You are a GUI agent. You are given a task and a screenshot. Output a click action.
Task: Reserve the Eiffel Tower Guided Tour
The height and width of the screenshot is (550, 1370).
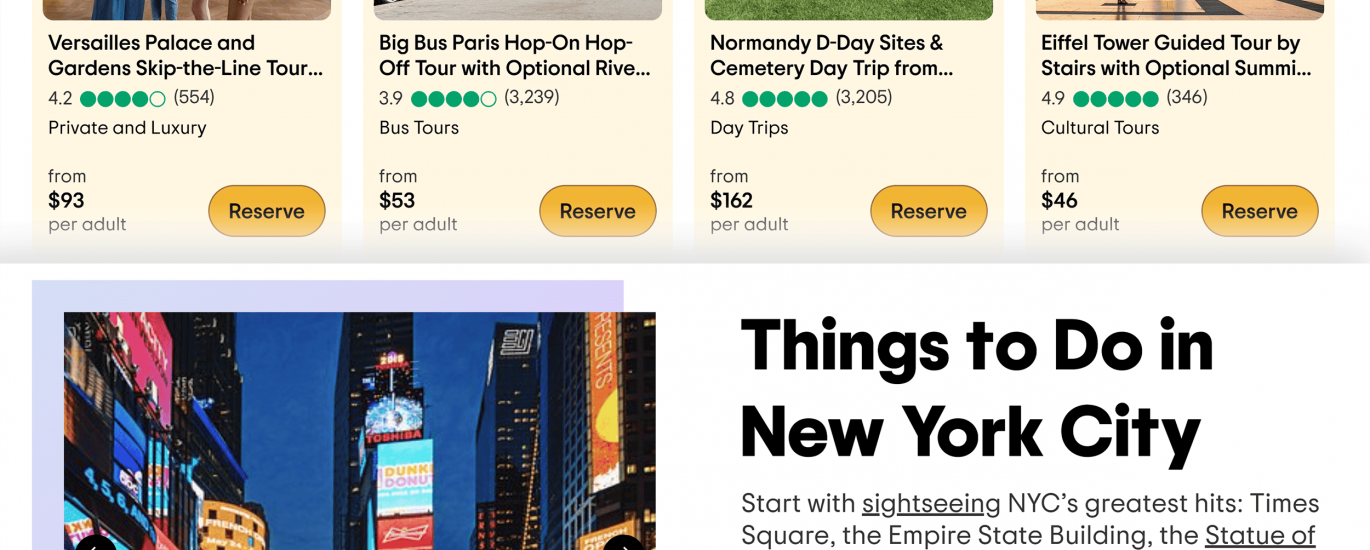[1259, 211]
